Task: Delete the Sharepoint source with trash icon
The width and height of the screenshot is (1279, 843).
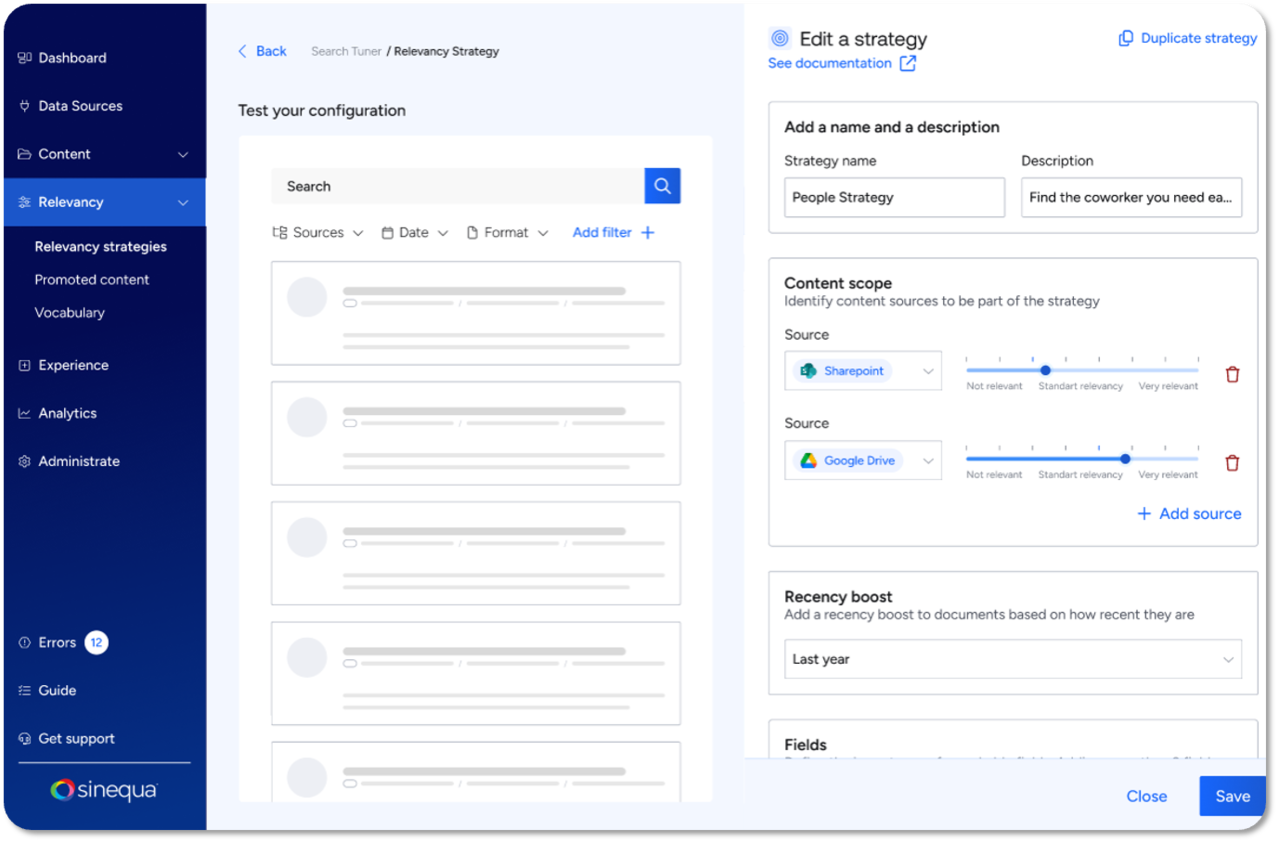Action: tap(1232, 374)
